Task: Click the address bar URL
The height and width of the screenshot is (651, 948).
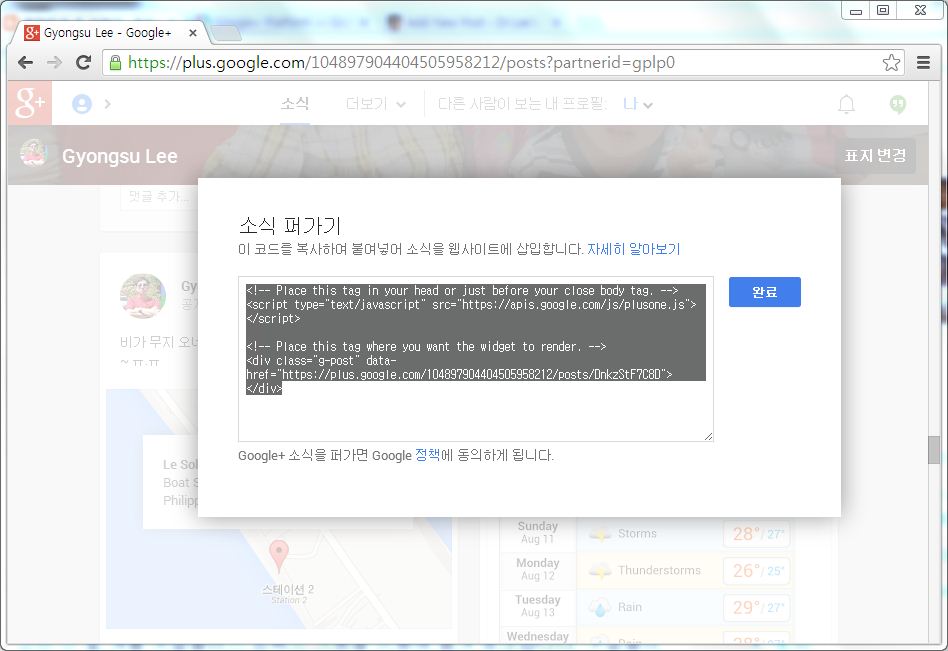Action: tap(401, 62)
